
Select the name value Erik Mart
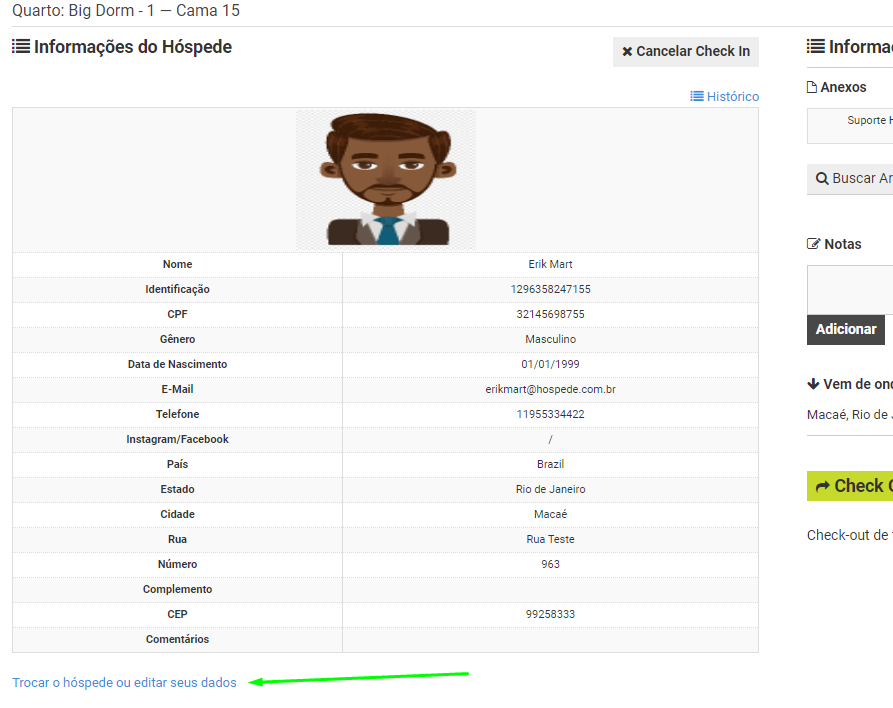(x=550, y=264)
